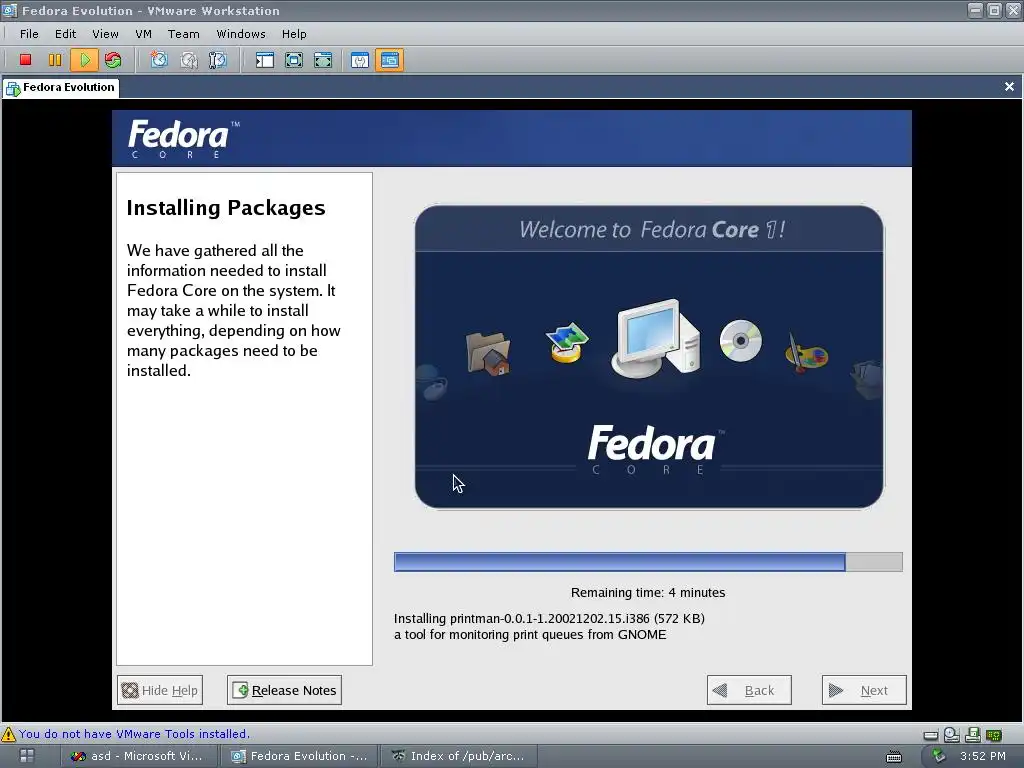This screenshot has height=768, width=1024.
Task: Open the Help menu
Action: click(294, 34)
